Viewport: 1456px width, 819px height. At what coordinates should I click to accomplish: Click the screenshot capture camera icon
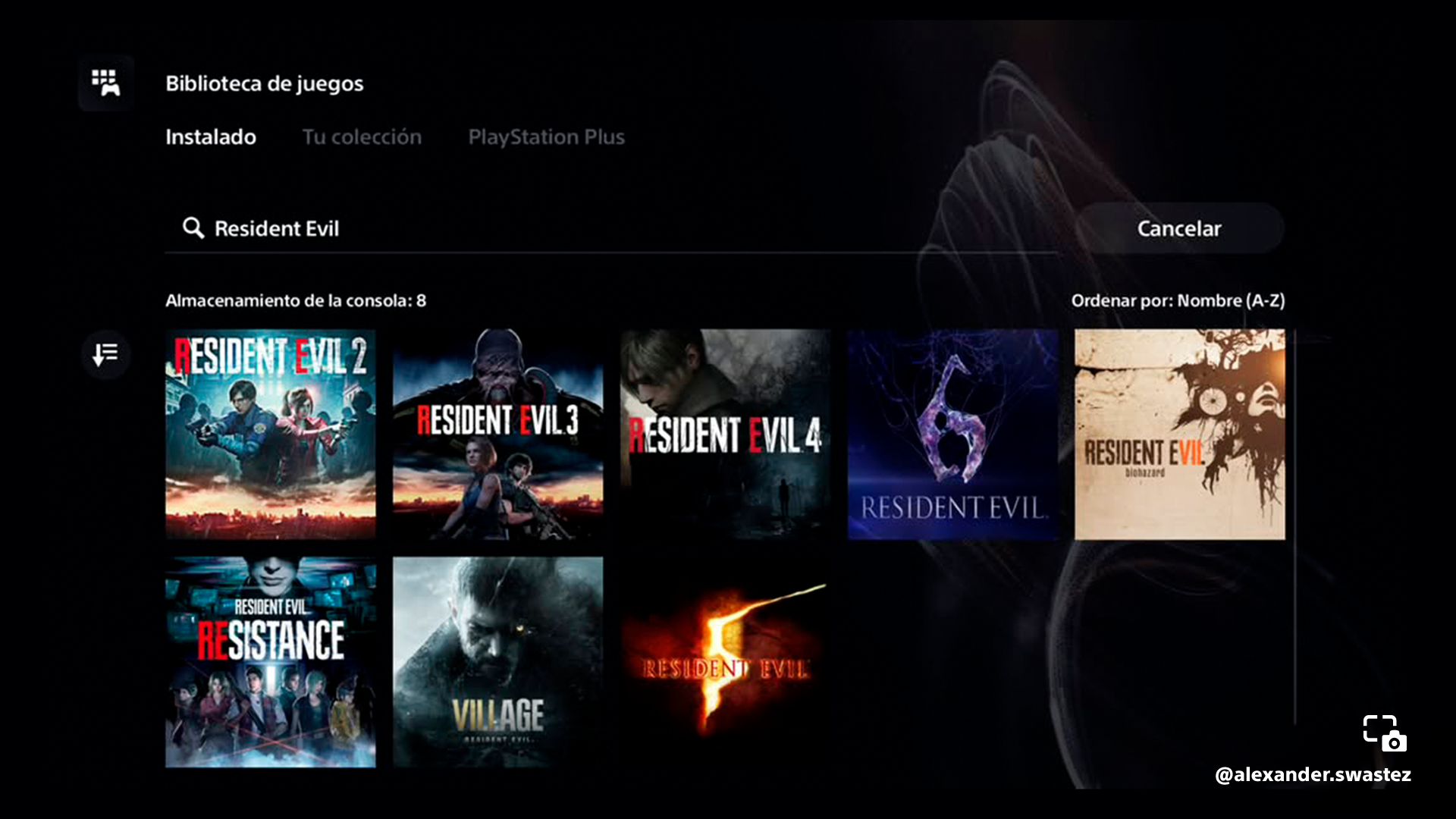coord(1385,733)
